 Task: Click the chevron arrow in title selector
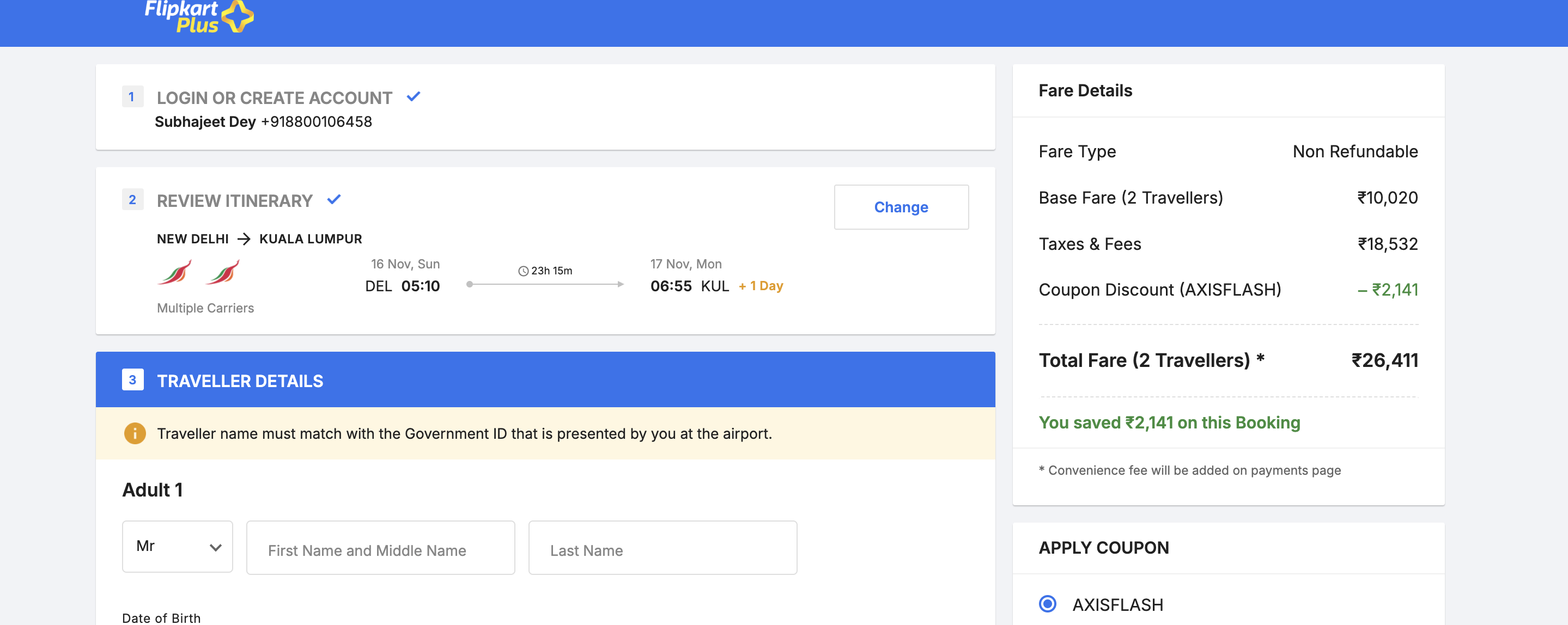pos(216,547)
